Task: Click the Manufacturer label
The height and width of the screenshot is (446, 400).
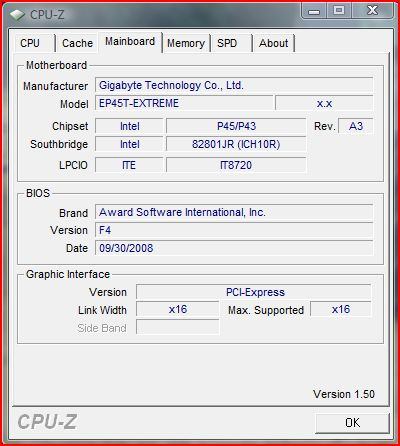Action: point(55,86)
